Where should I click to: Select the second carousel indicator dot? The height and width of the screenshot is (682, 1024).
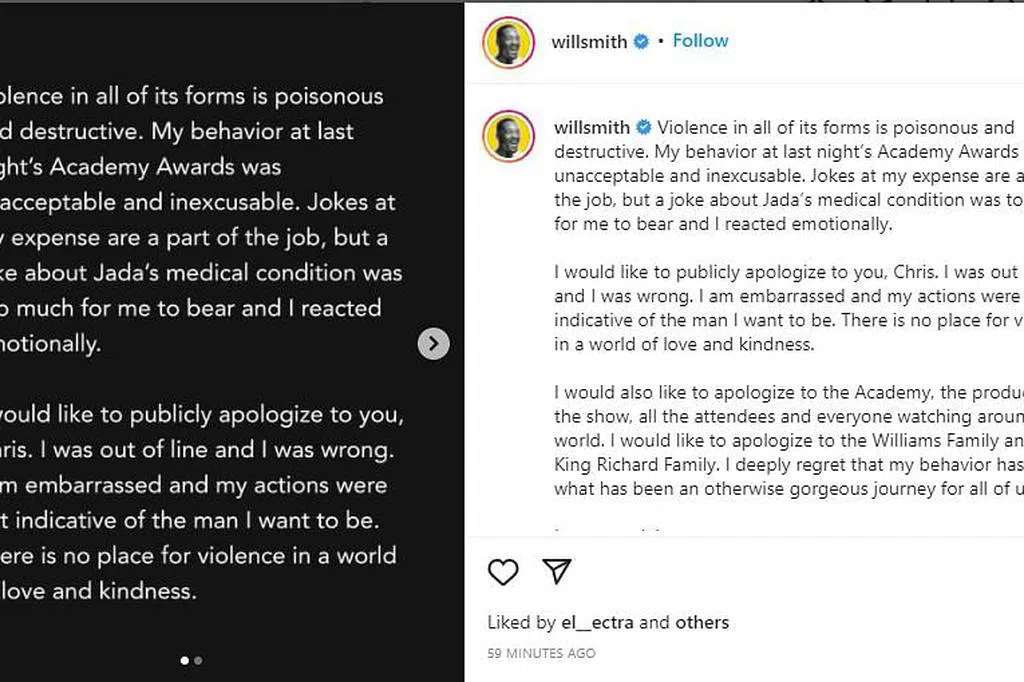[198, 660]
